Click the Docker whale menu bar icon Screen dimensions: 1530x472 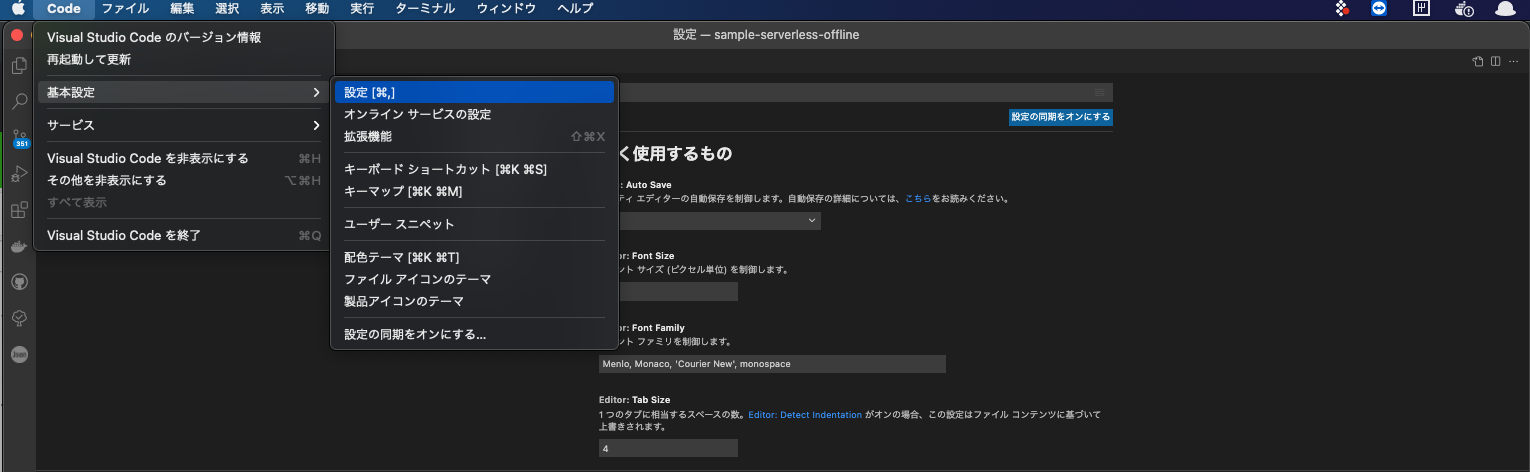1463,8
